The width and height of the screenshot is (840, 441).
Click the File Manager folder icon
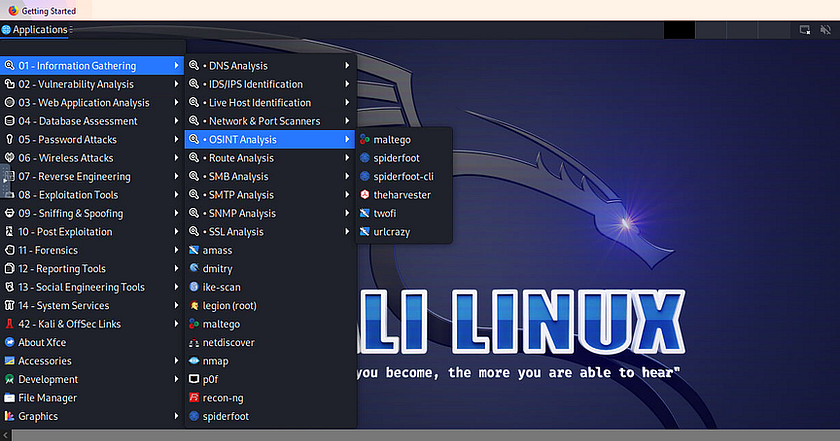9,398
